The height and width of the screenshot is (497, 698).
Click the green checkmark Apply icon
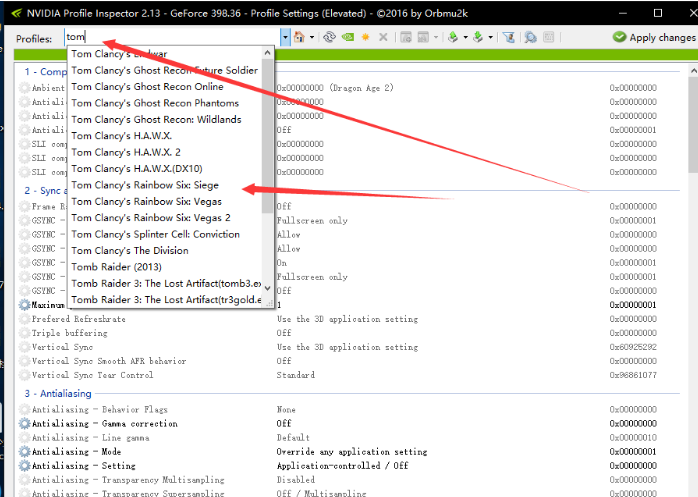619,37
